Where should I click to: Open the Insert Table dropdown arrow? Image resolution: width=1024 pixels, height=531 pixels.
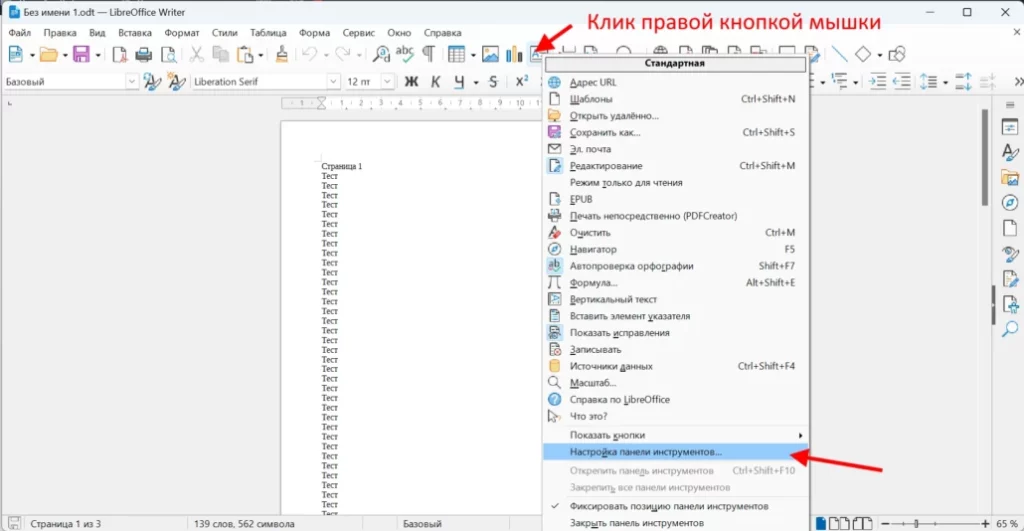pyautogui.click(x=473, y=55)
